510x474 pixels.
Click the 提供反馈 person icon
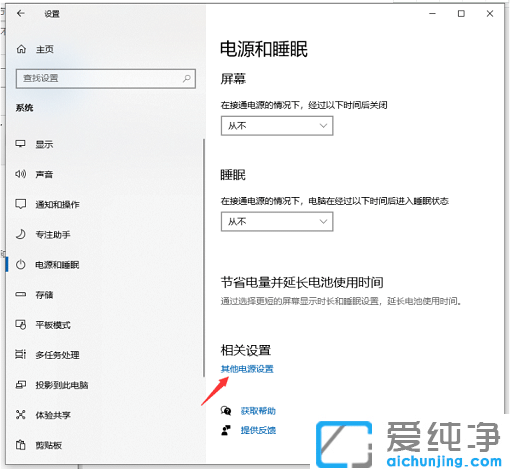[x=226, y=430]
